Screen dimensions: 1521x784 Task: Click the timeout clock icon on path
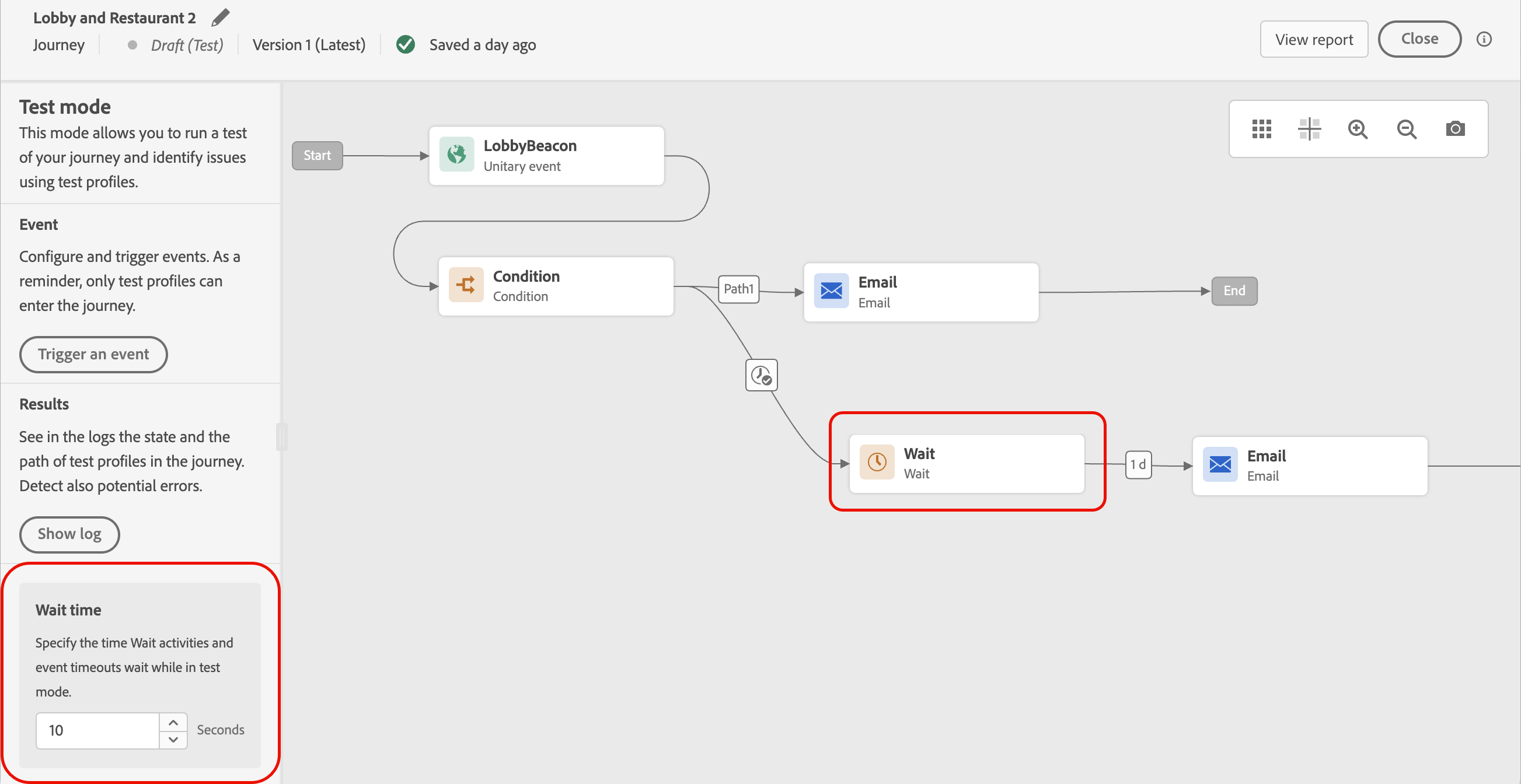tap(761, 375)
